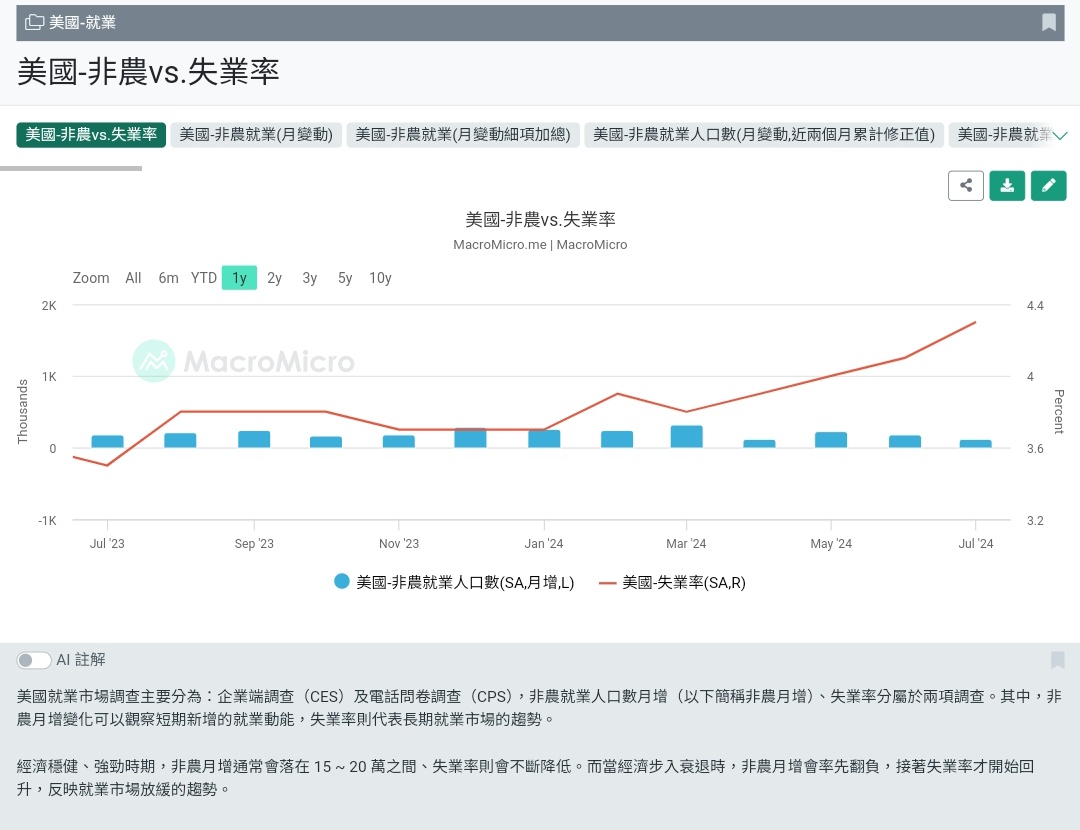Open chart editor with the pencil icon
This screenshot has width=1080, height=830.
[x=1048, y=185]
